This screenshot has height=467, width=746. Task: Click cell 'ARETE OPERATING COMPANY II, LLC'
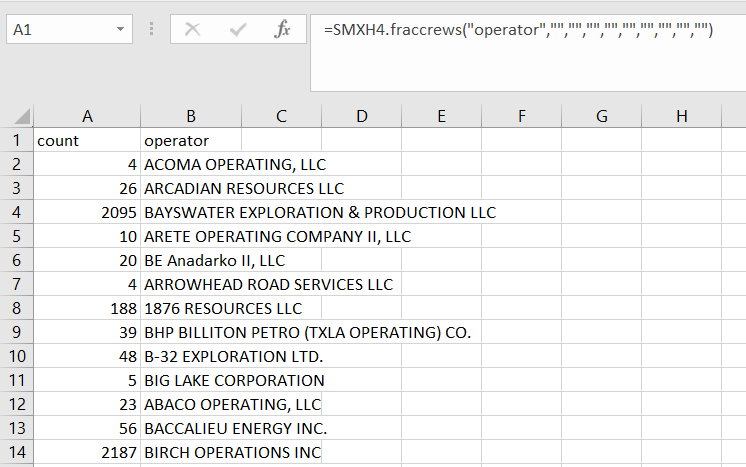(x=277, y=236)
